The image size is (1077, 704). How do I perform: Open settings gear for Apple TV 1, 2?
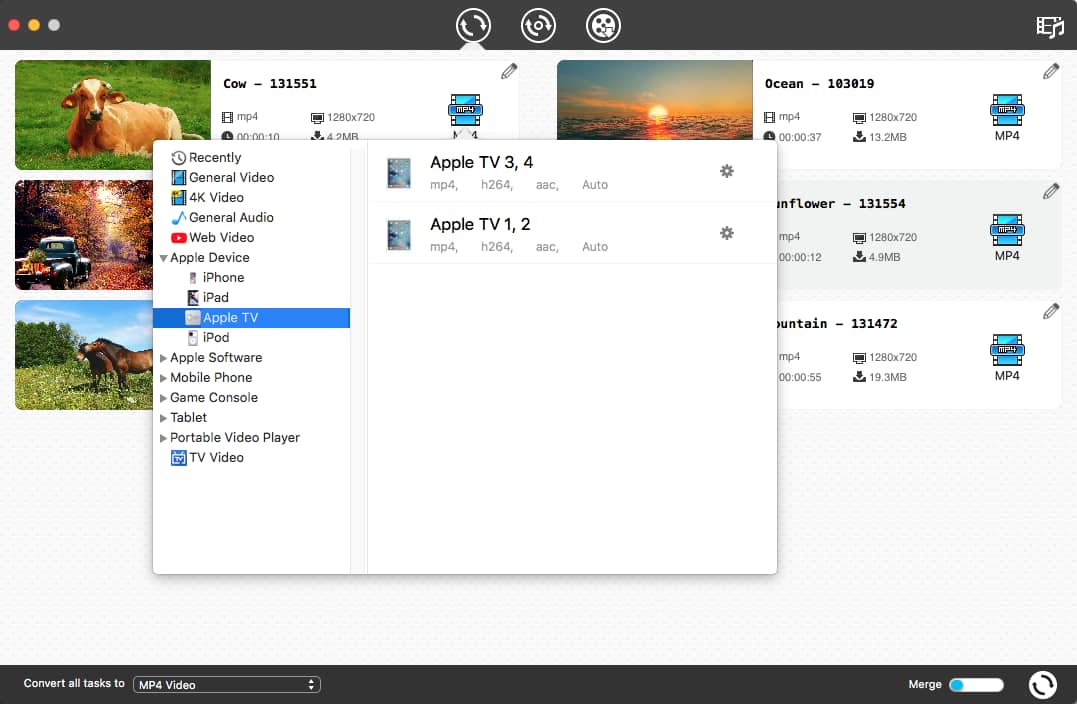[x=727, y=233]
